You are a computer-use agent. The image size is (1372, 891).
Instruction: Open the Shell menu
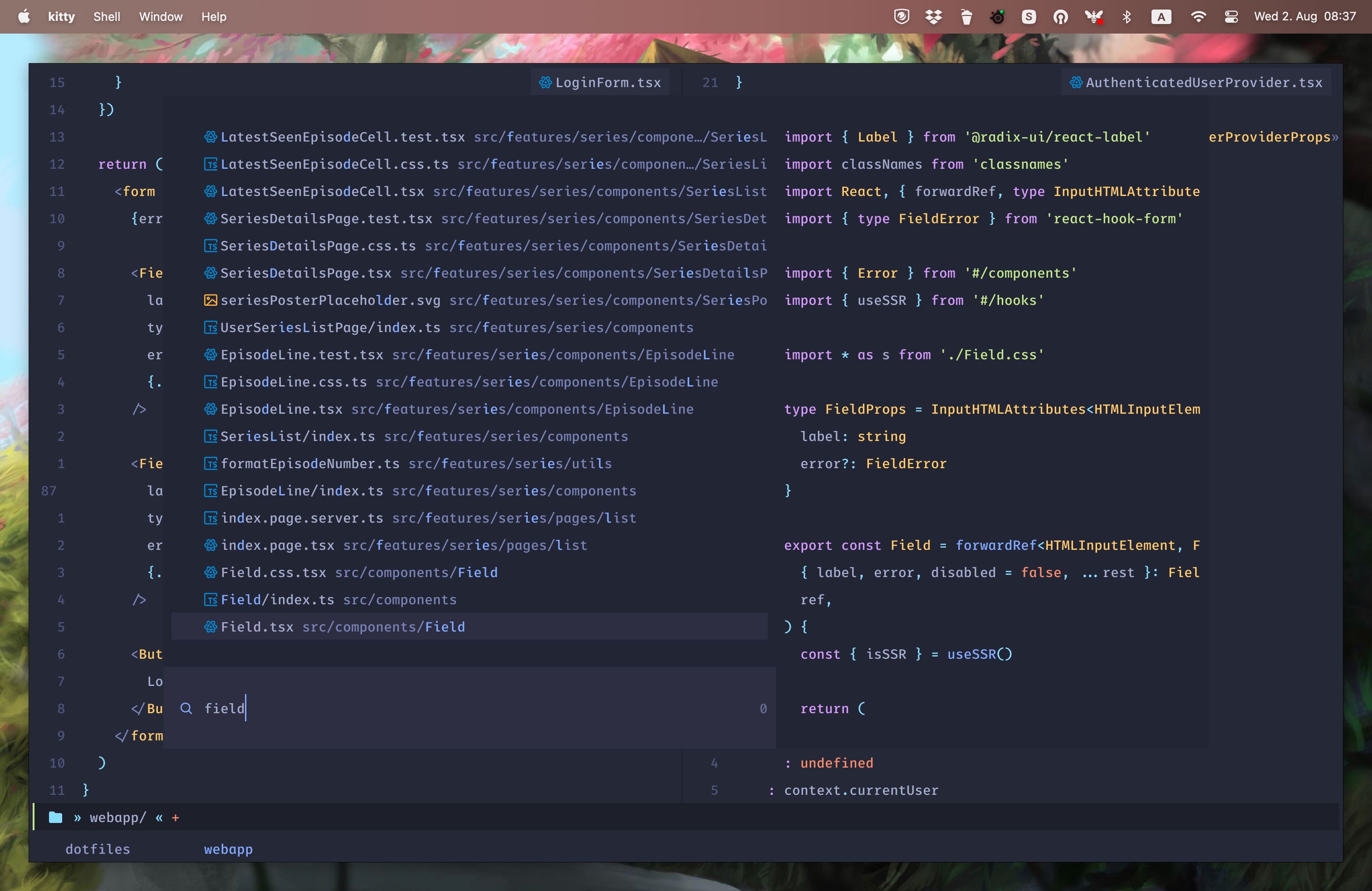(x=106, y=17)
